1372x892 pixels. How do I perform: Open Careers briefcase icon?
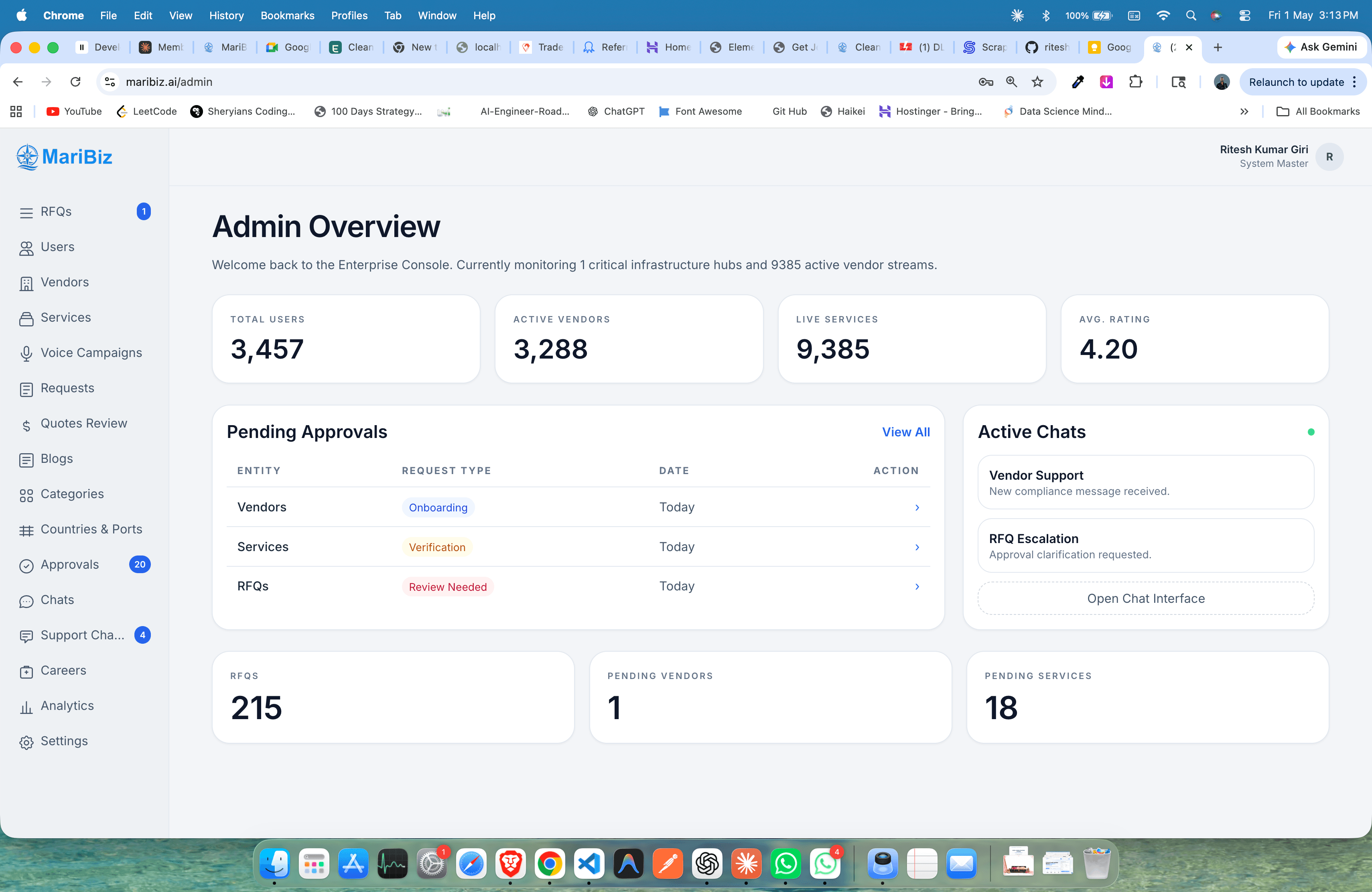click(x=26, y=671)
